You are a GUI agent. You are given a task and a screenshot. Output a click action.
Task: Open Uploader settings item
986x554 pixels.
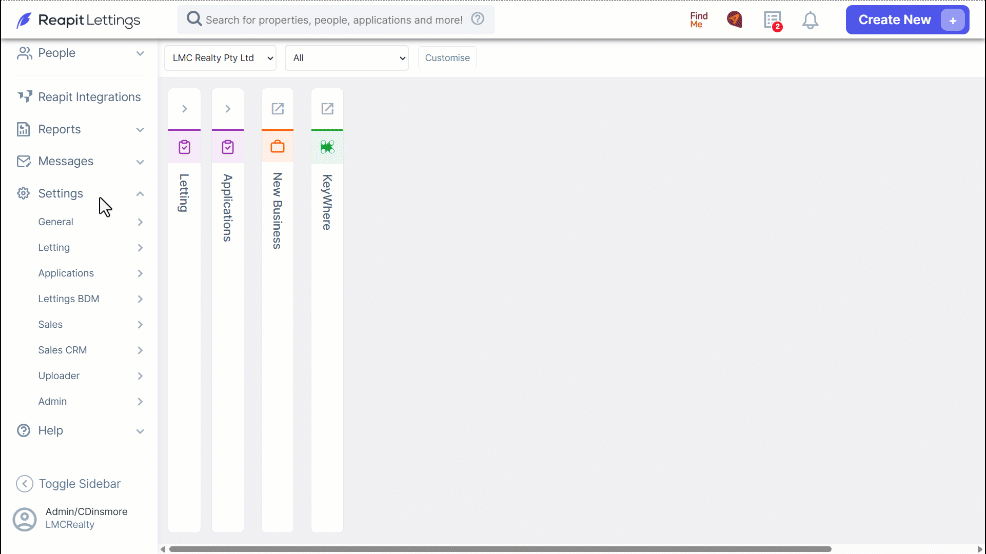pyautogui.click(x=58, y=375)
